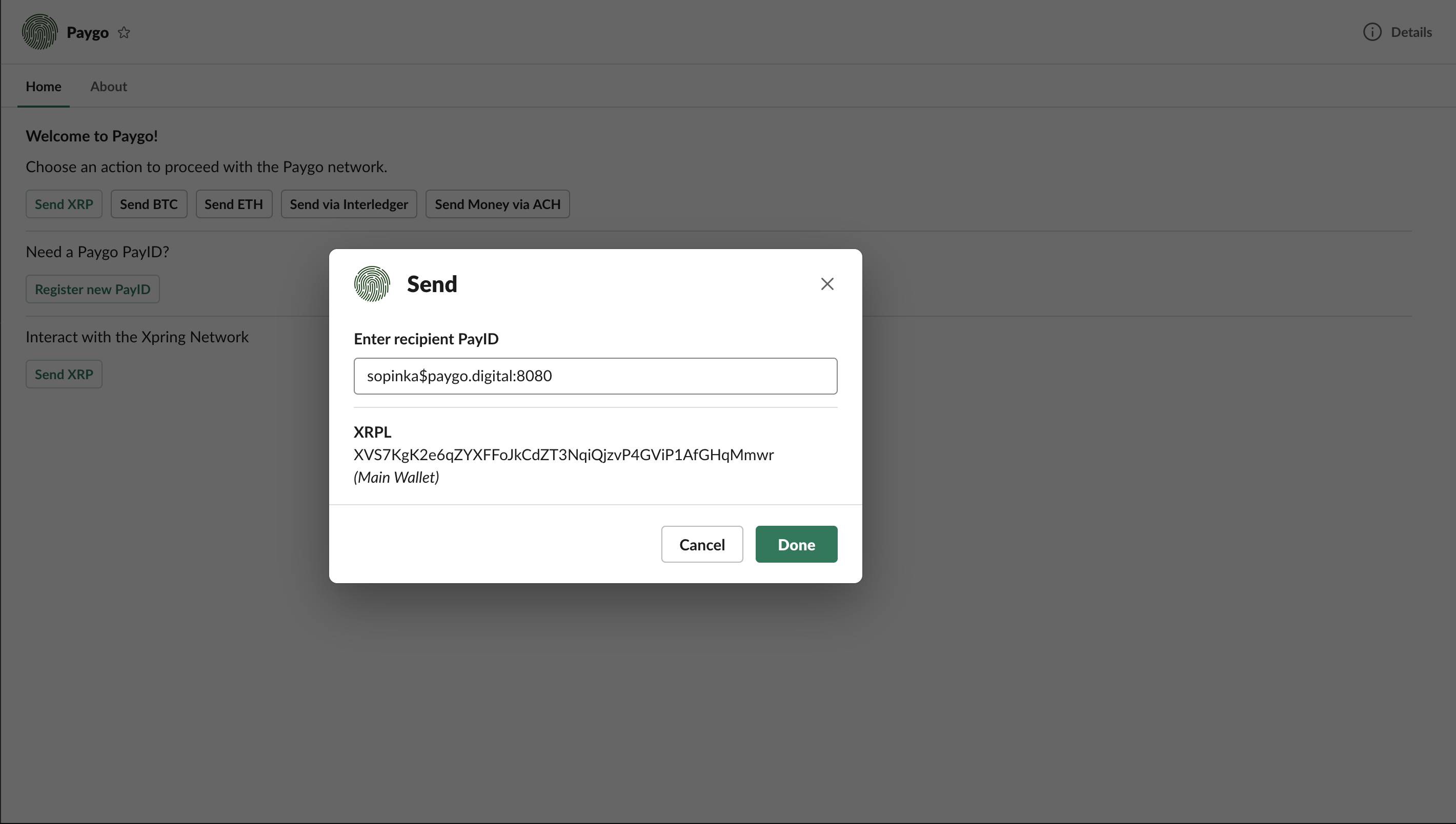
Task: Click the XRPL wallet address text
Action: click(563, 455)
